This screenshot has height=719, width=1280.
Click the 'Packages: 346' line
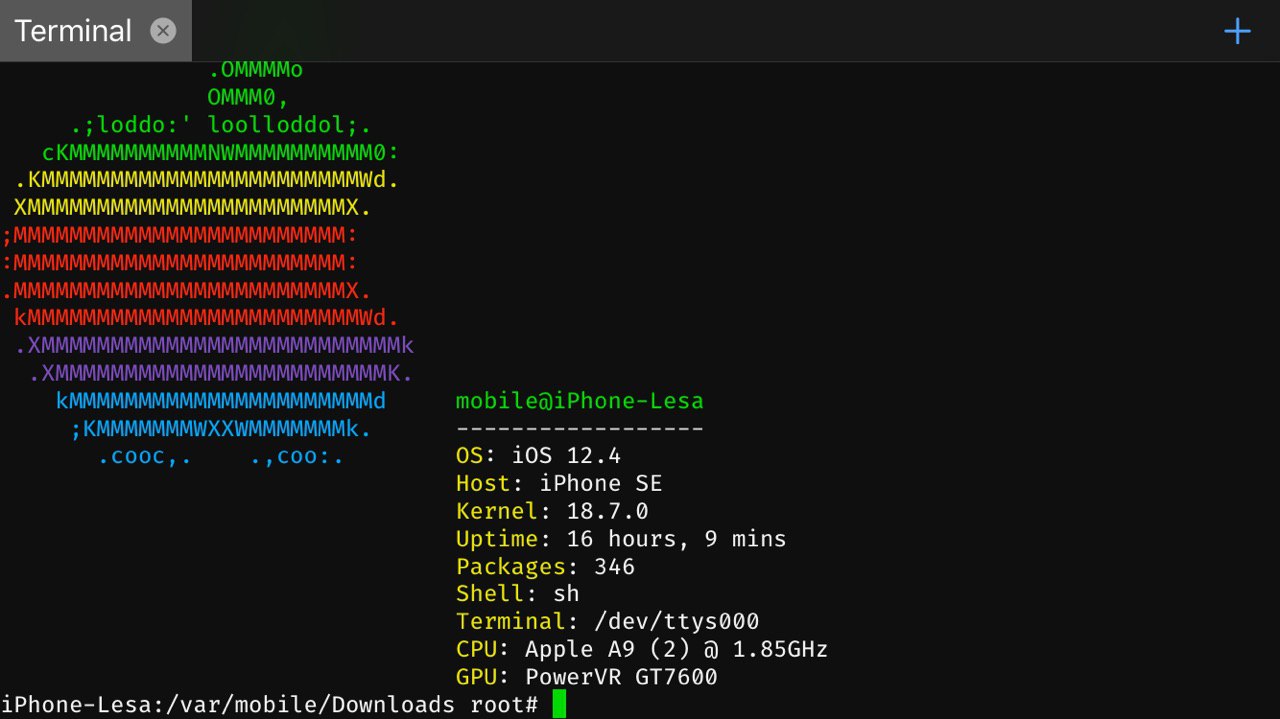545,567
